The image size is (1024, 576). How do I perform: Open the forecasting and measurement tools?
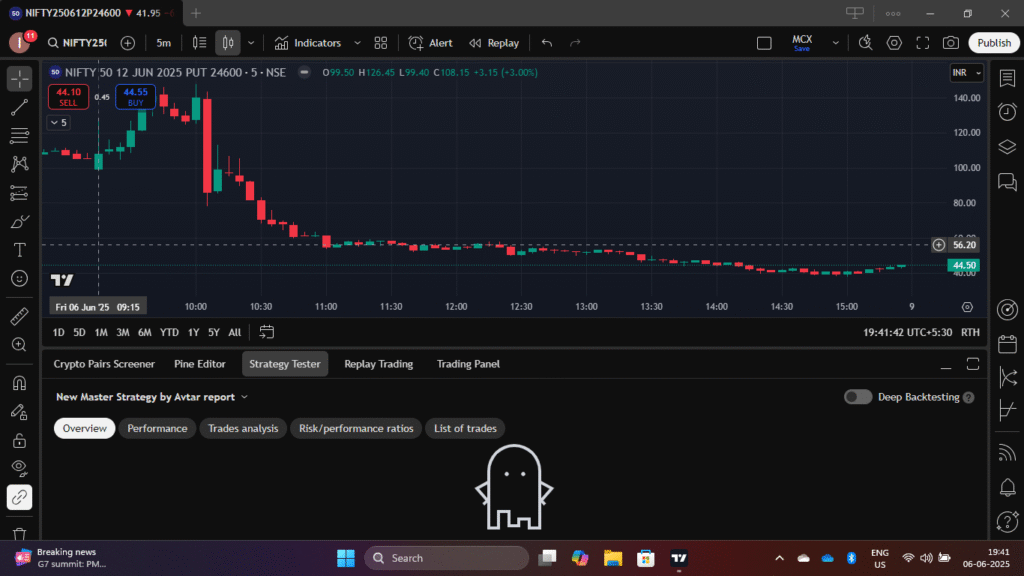click(20, 193)
